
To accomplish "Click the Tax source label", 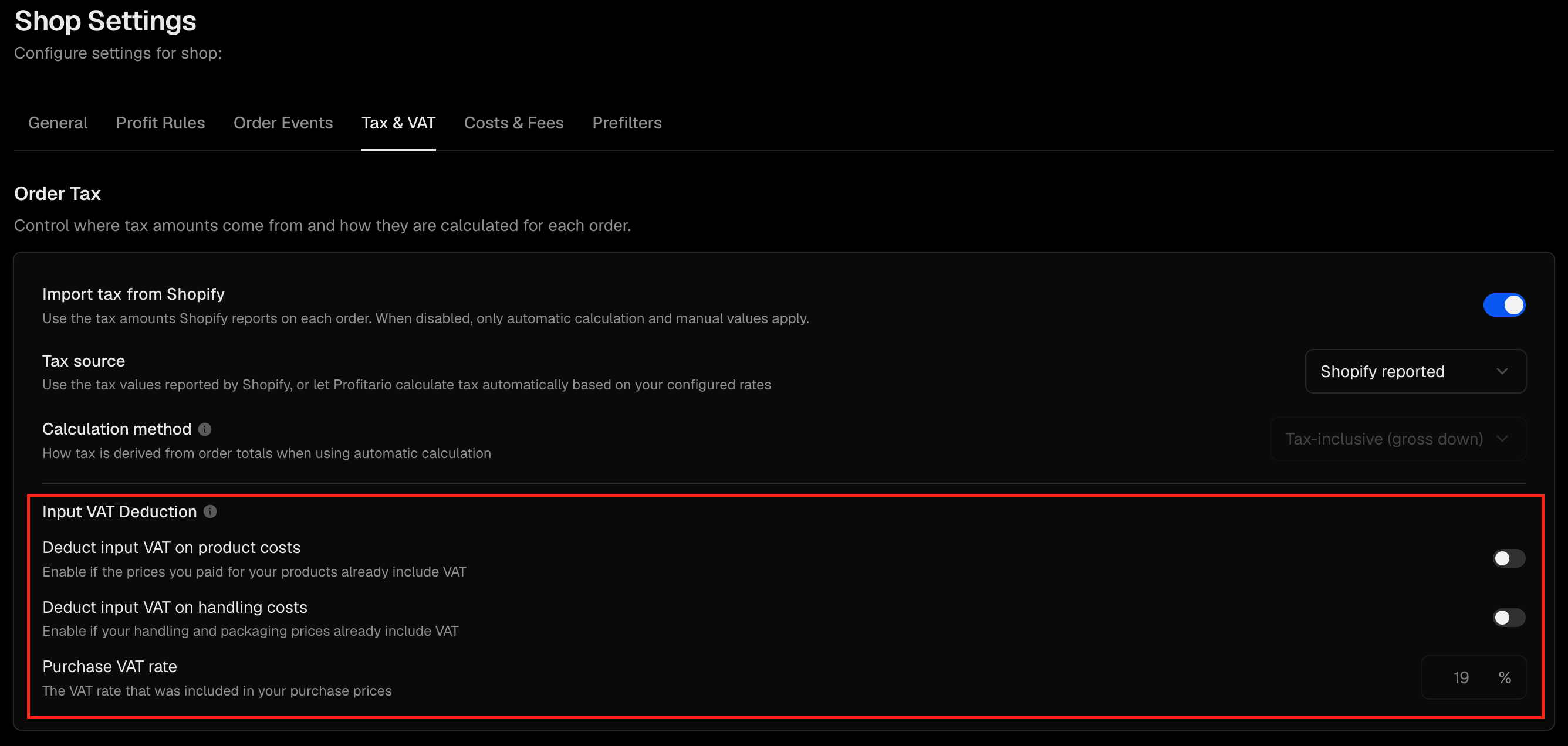I will coord(83,361).
